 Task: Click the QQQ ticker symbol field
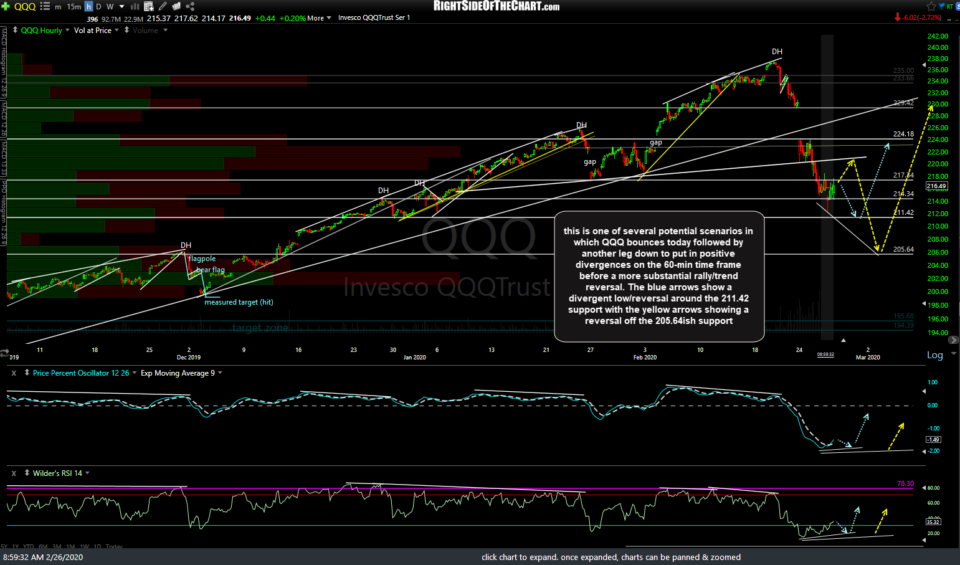[25, 7]
